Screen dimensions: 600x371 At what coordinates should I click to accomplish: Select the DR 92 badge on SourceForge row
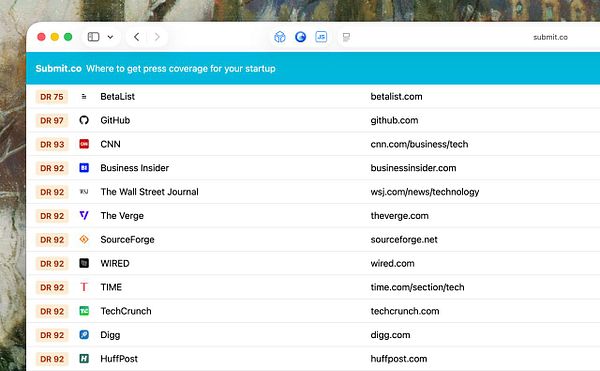(52, 239)
